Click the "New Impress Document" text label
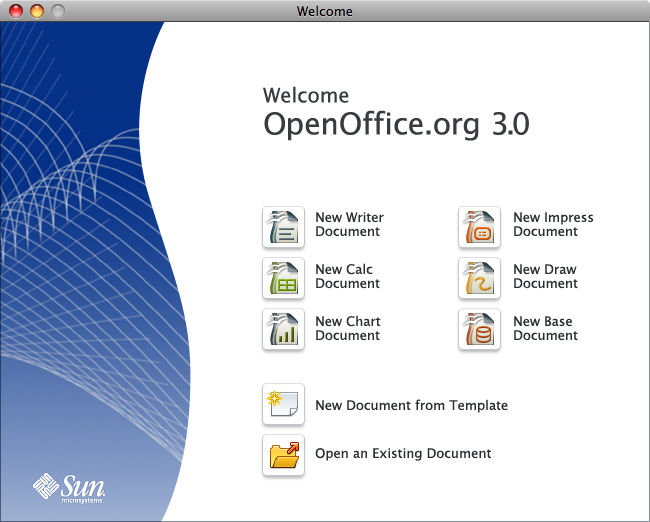The width and height of the screenshot is (650, 522). 553,225
